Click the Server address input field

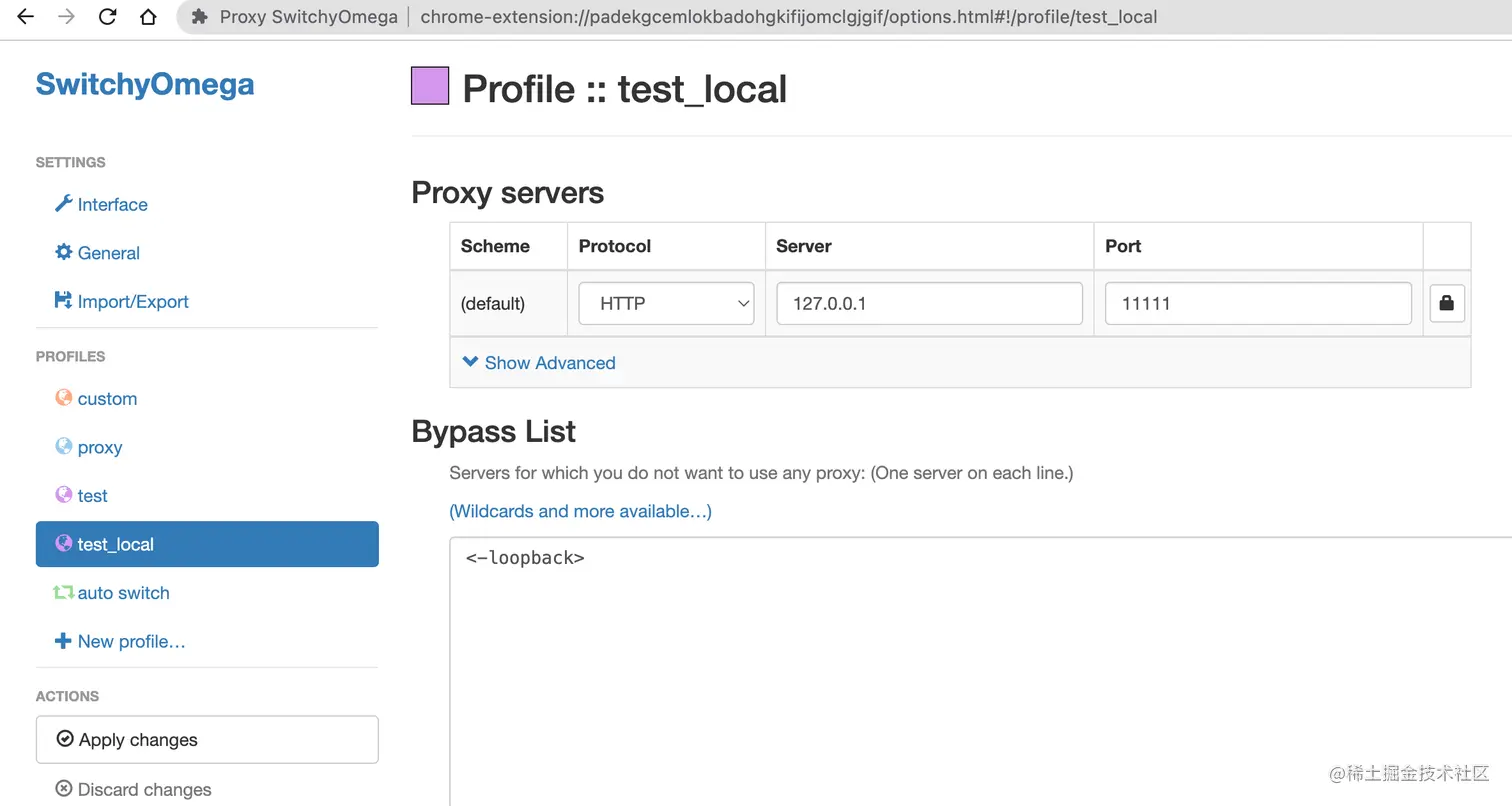pos(929,303)
